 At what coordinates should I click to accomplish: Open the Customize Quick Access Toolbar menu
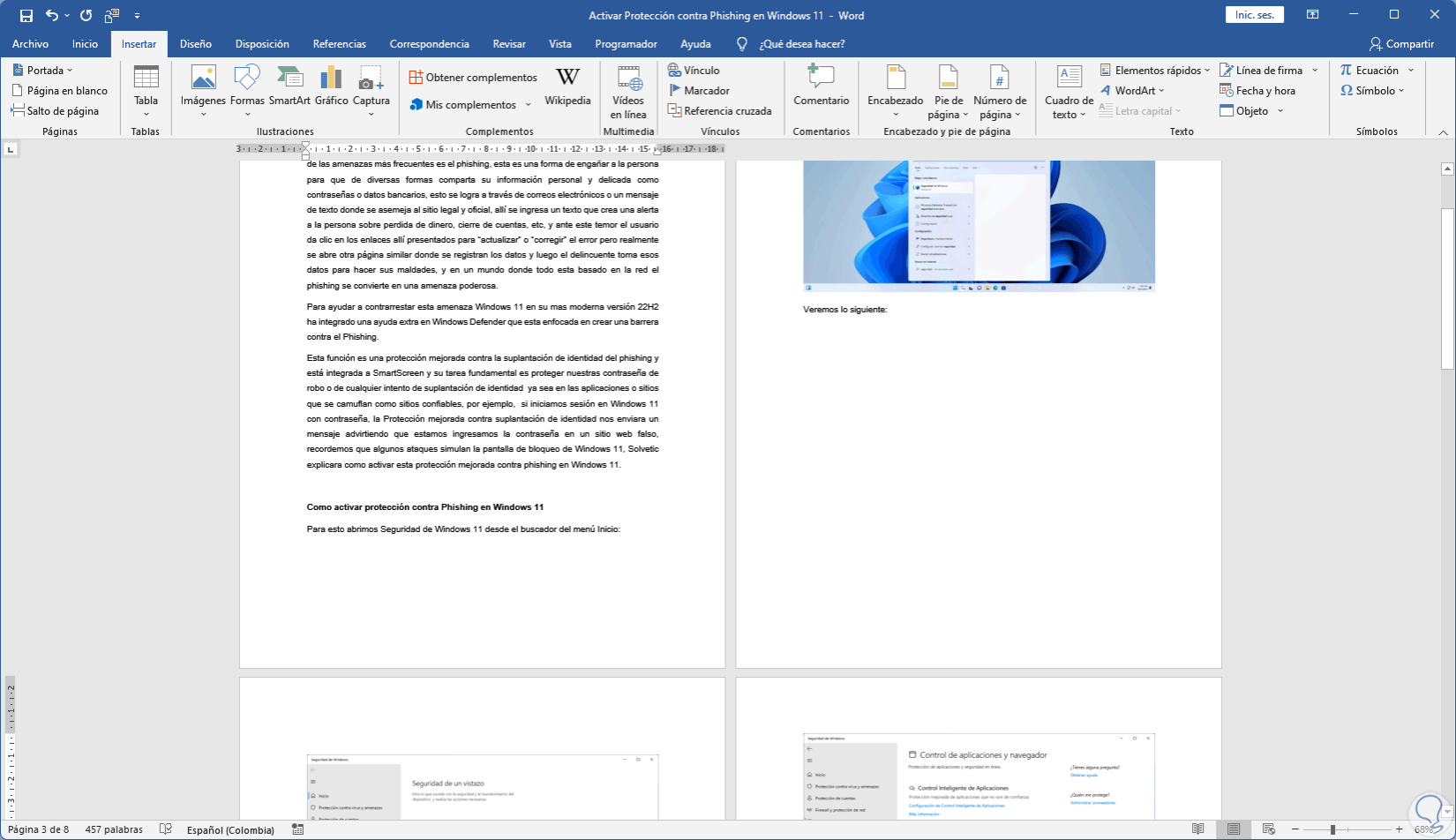pos(137,16)
